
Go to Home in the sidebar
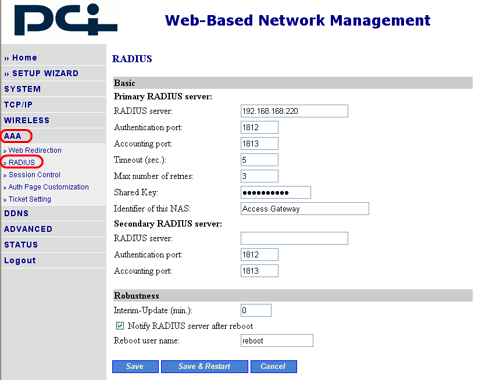[x=24, y=58]
